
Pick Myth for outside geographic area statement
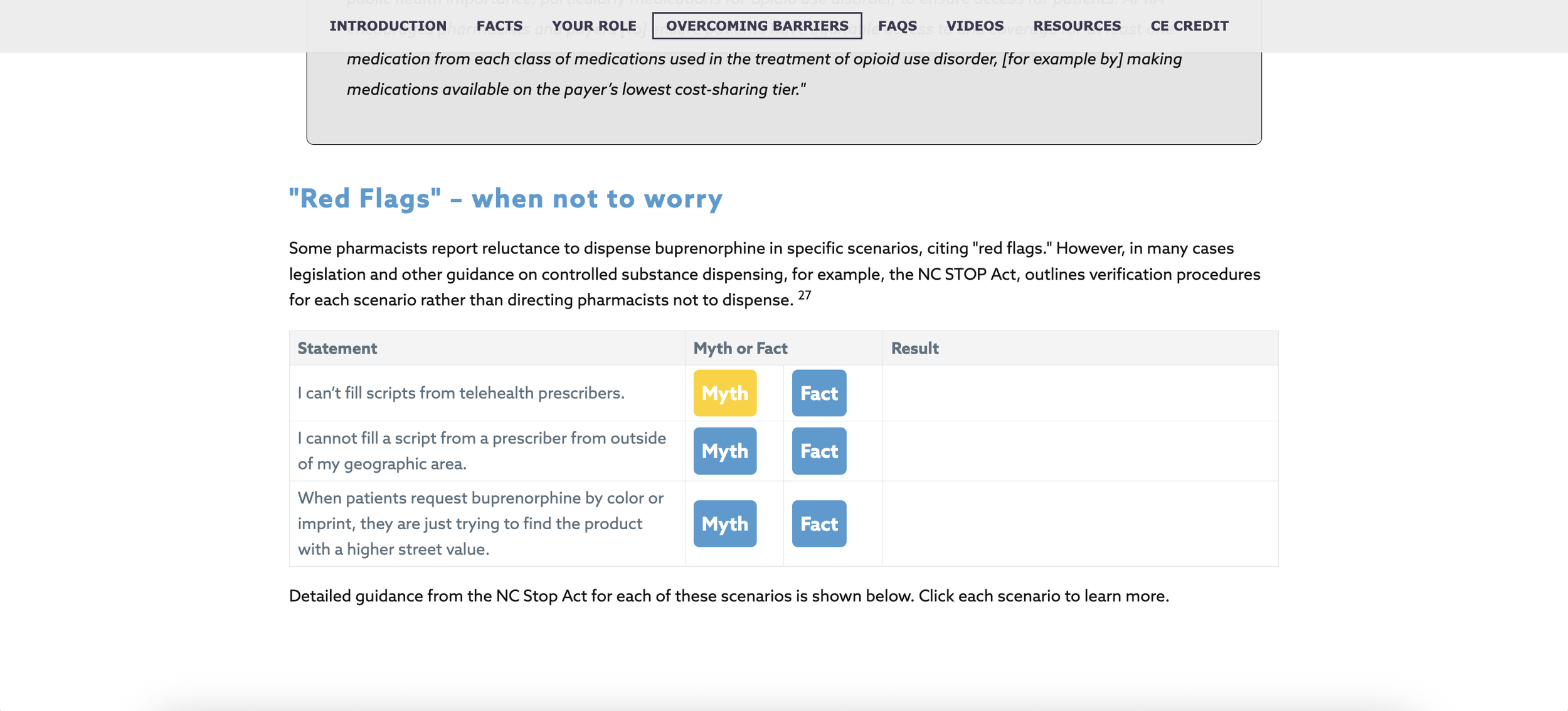[x=724, y=451]
